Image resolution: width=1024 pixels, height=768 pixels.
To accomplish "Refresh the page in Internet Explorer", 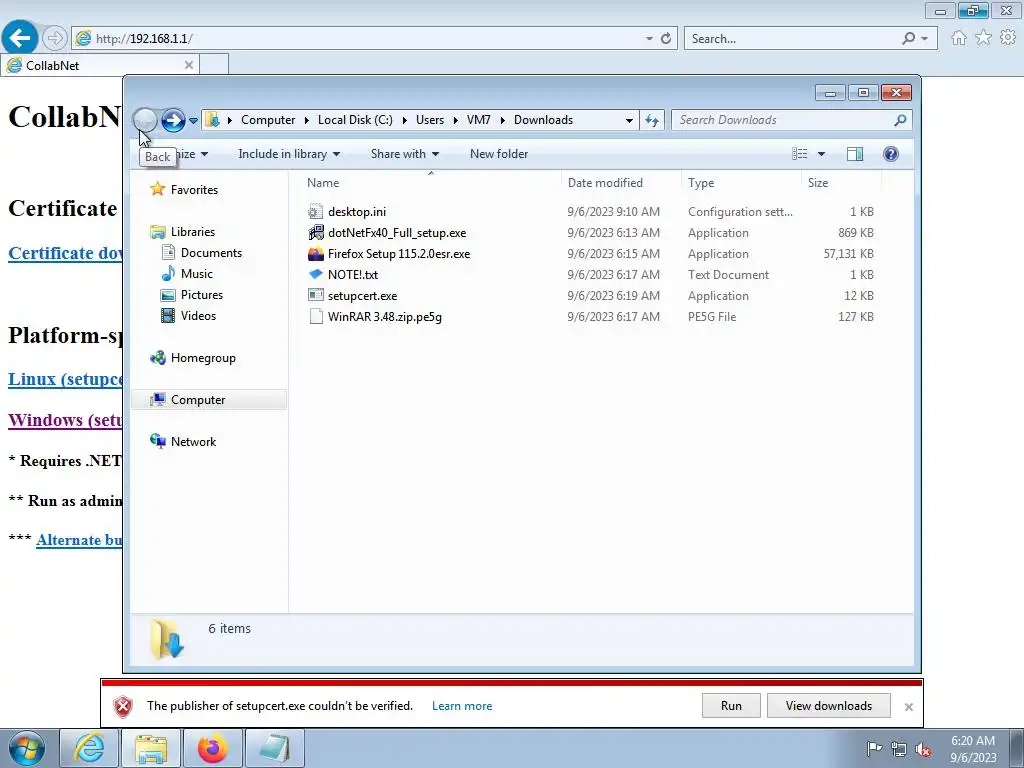I will pyautogui.click(x=666, y=39).
